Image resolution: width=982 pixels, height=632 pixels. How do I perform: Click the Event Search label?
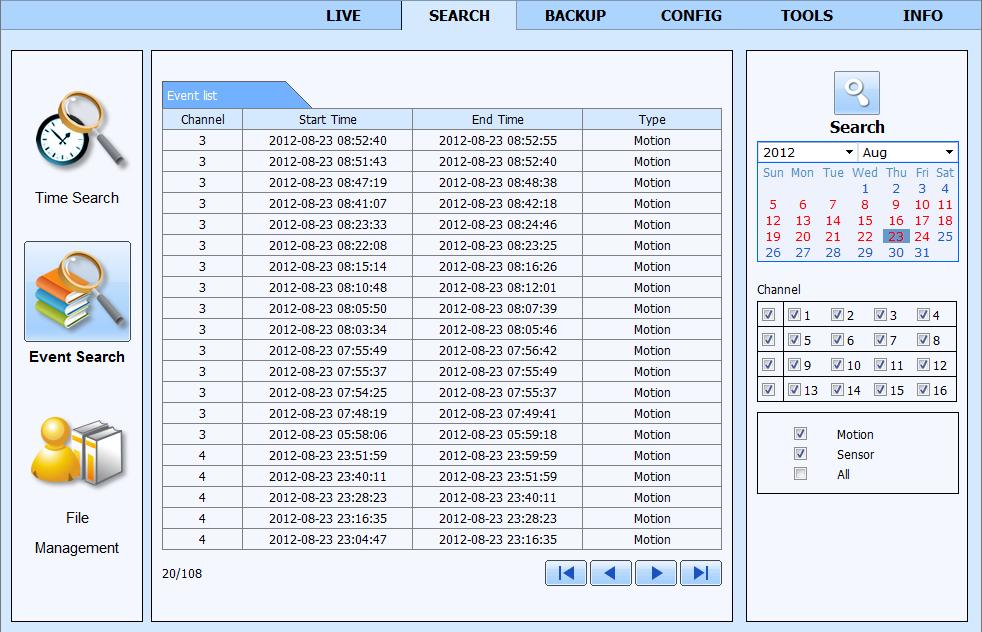[x=77, y=357]
